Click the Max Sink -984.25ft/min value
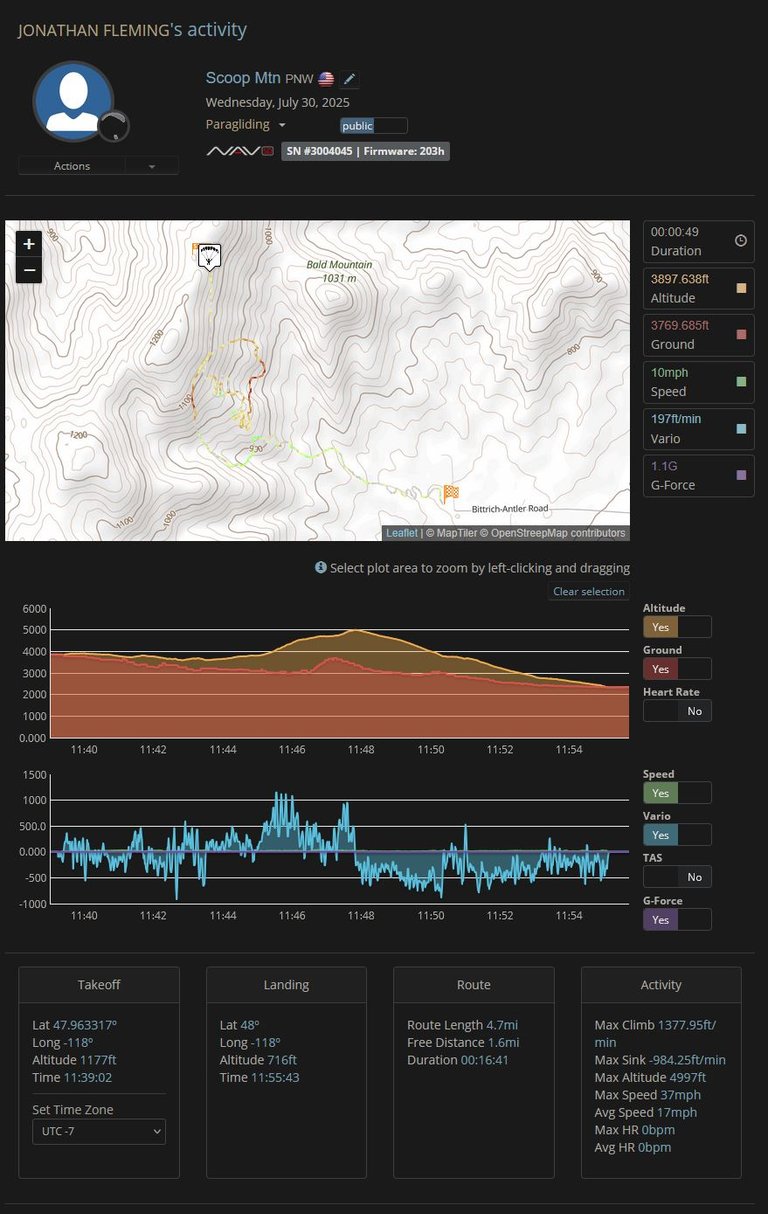 pos(688,1060)
